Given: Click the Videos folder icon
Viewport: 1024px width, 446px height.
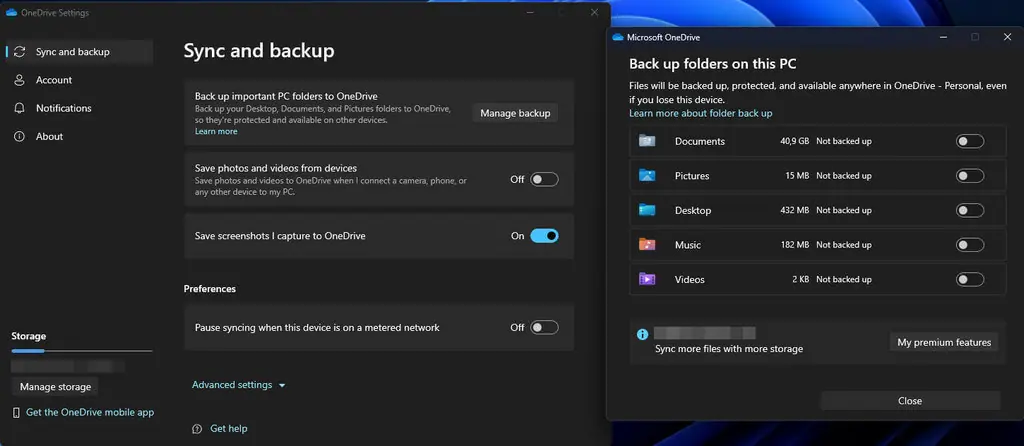Looking at the screenshot, I should click(647, 279).
